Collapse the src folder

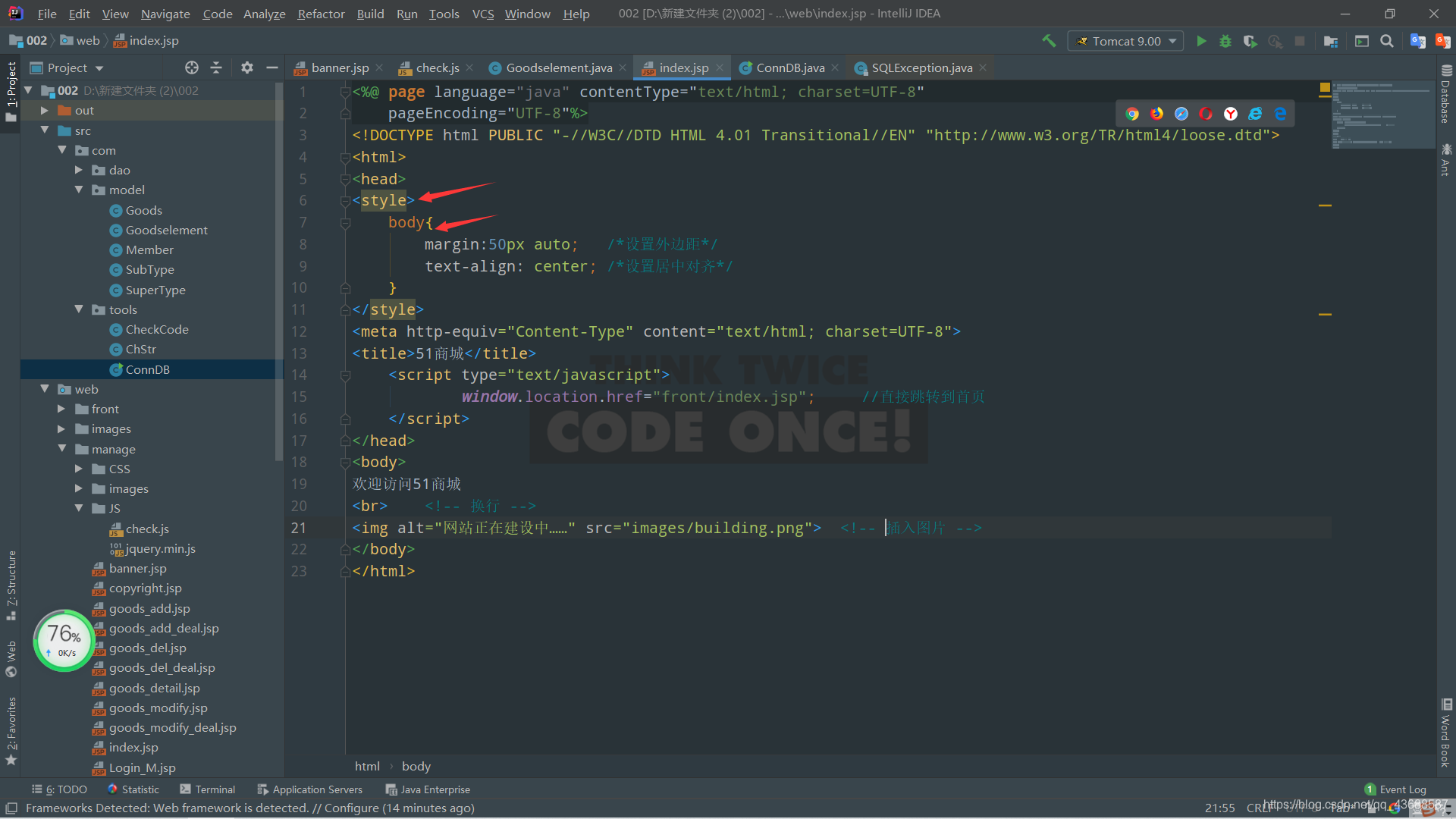(x=45, y=130)
